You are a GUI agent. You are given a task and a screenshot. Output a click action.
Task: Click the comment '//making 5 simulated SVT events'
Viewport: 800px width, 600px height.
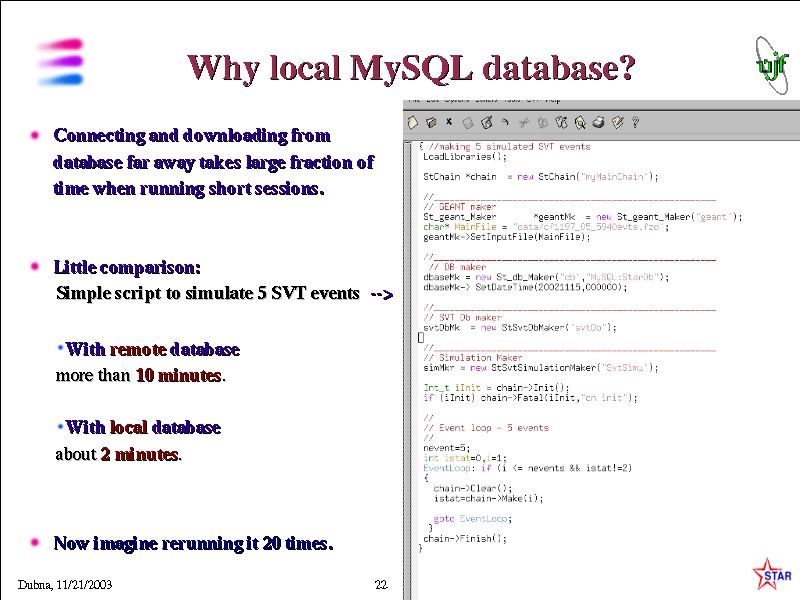(509, 147)
